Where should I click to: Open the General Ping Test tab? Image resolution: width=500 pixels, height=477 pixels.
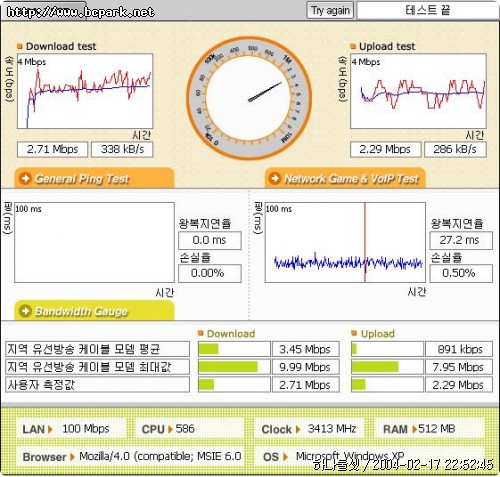point(94,178)
